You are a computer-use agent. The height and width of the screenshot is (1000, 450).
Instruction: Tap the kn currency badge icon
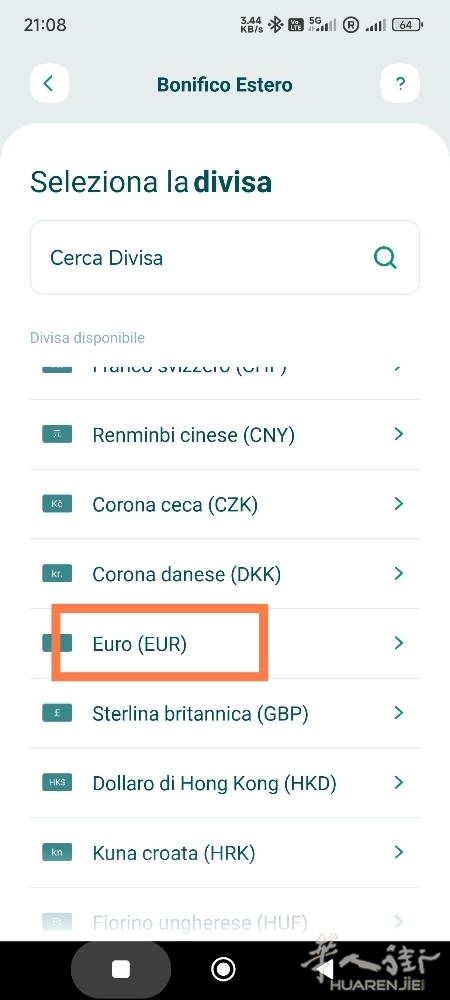click(x=57, y=852)
